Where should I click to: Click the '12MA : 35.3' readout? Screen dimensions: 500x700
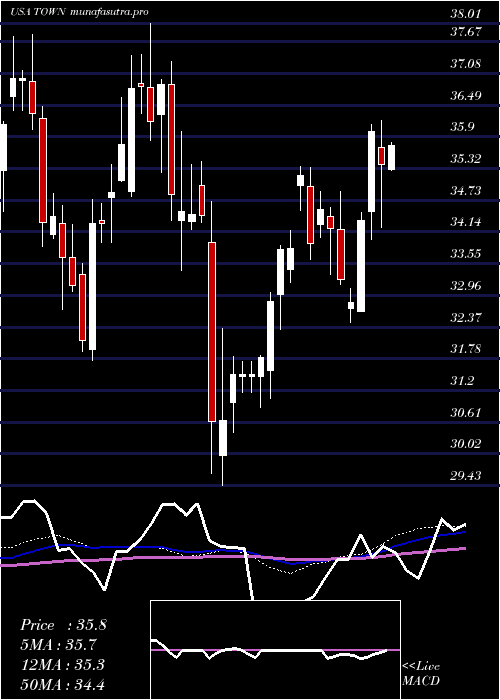tap(62, 665)
